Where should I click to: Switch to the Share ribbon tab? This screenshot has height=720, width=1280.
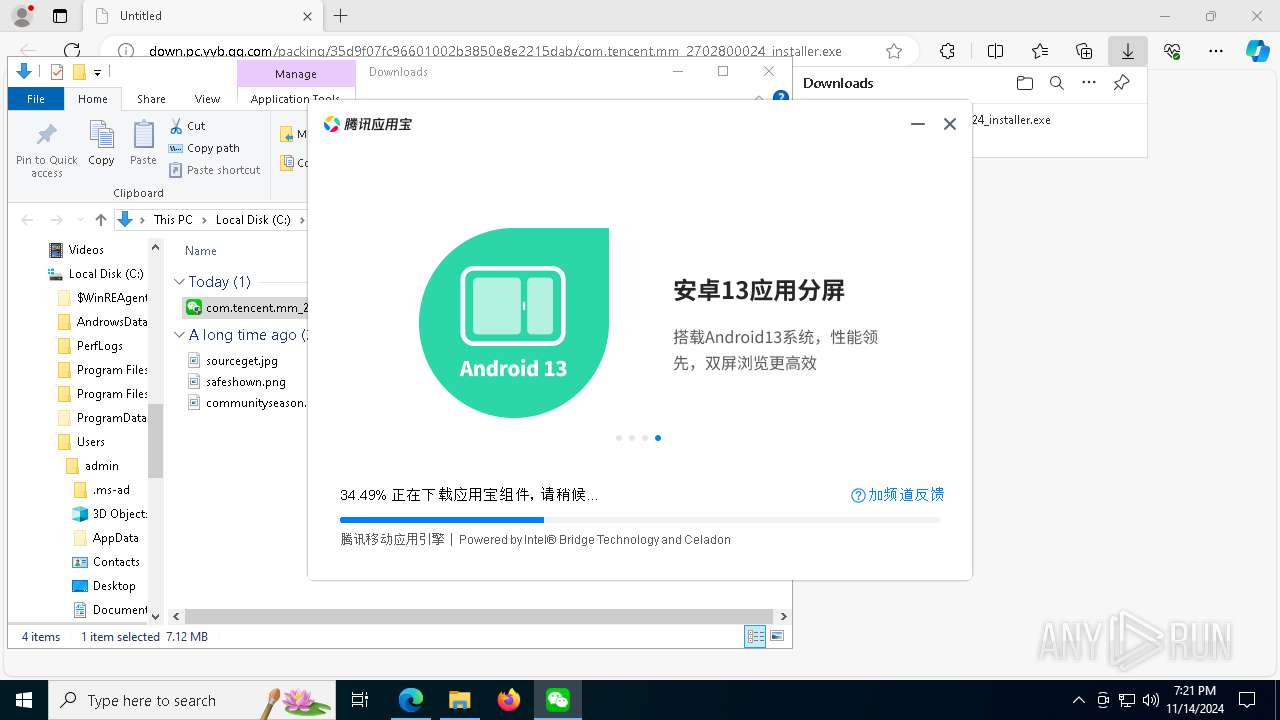[151, 99]
